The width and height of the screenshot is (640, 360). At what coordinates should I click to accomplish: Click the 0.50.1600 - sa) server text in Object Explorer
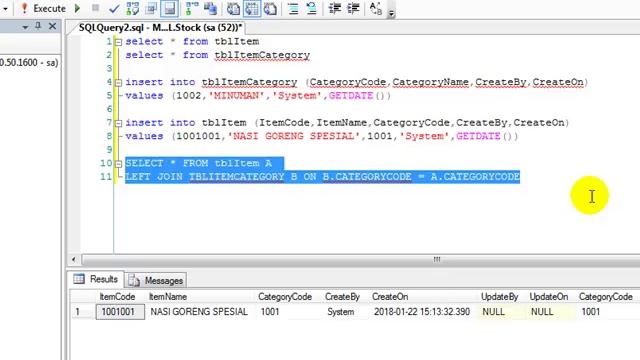29,62
